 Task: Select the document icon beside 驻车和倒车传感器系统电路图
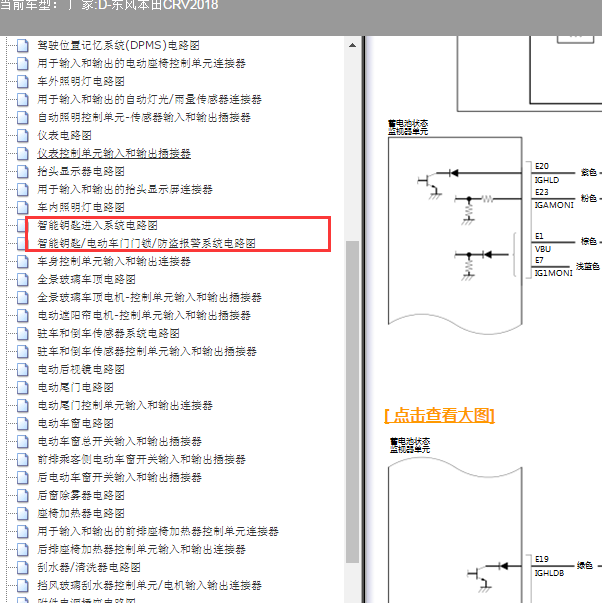point(23,333)
